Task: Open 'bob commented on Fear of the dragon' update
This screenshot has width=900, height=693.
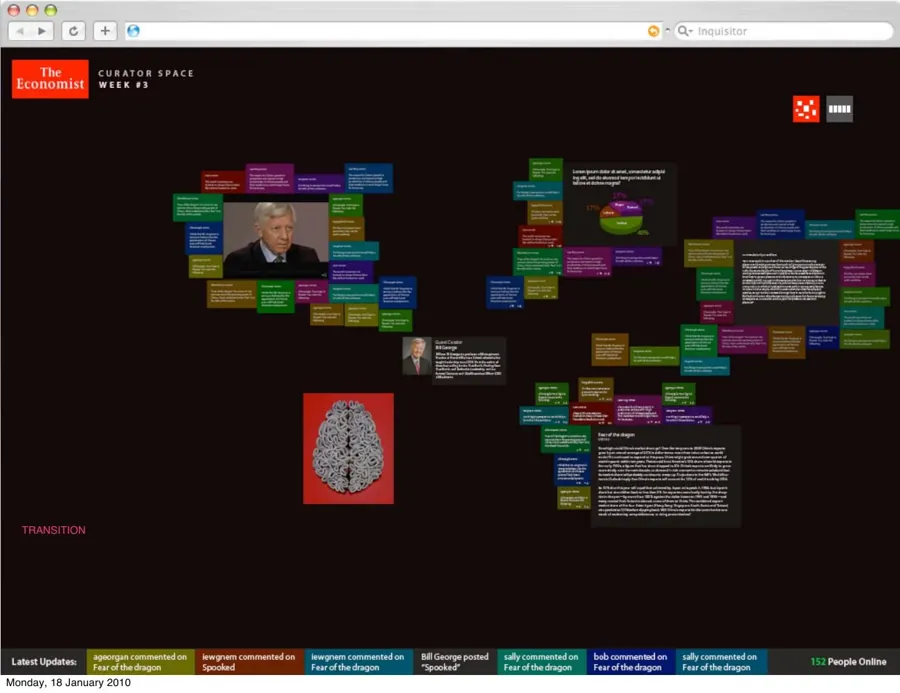Action: [x=631, y=661]
